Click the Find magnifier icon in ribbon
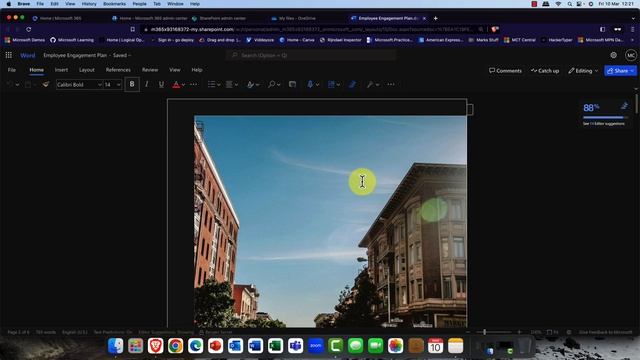 pos(271,84)
